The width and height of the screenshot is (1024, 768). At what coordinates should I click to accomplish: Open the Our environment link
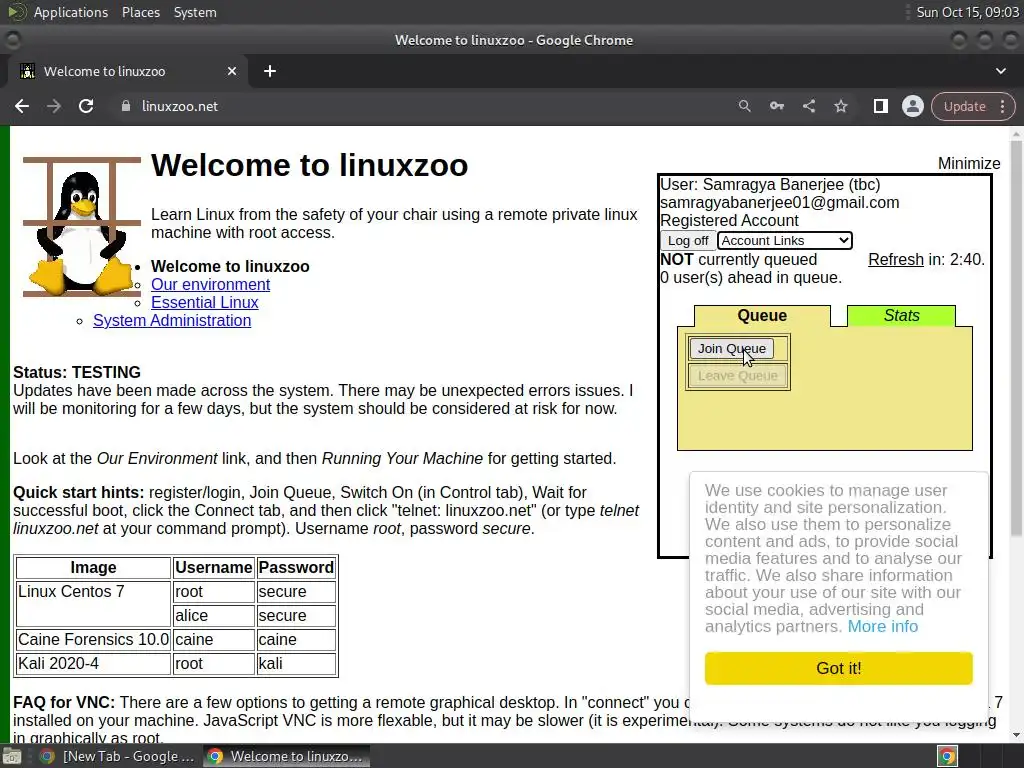tap(210, 285)
